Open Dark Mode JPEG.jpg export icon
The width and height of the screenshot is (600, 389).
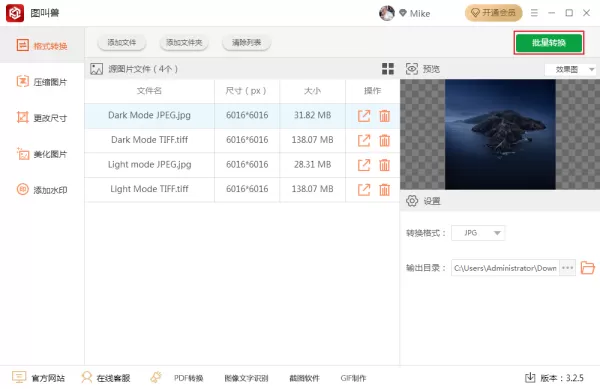click(364, 116)
